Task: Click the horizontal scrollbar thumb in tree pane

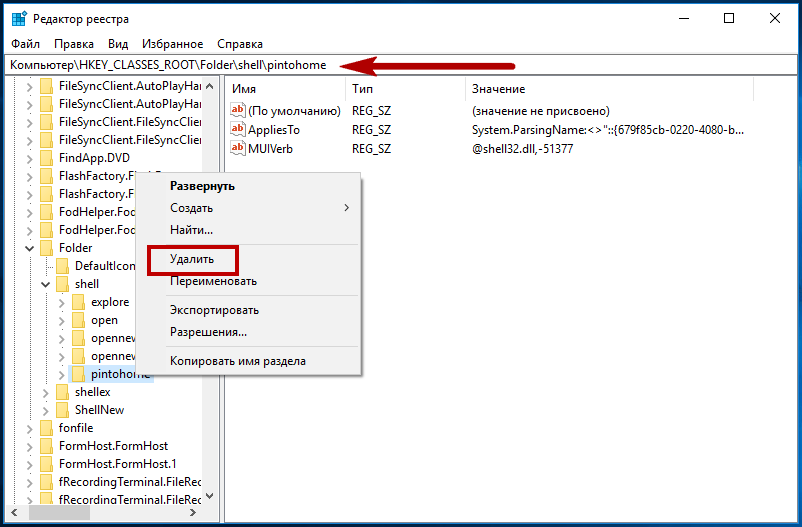Action: coord(59,512)
